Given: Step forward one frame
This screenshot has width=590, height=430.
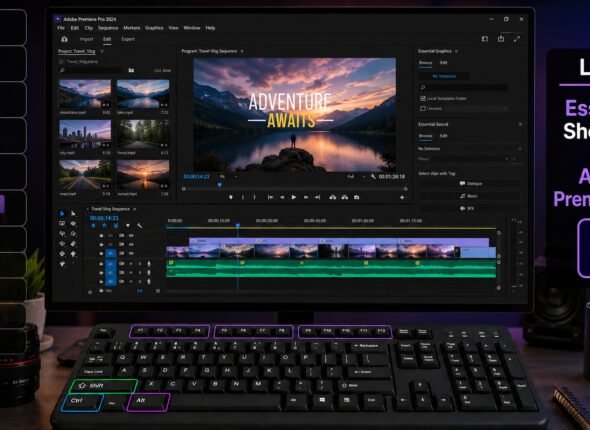Looking at the screenshot, I should click(x=306, y=197).
